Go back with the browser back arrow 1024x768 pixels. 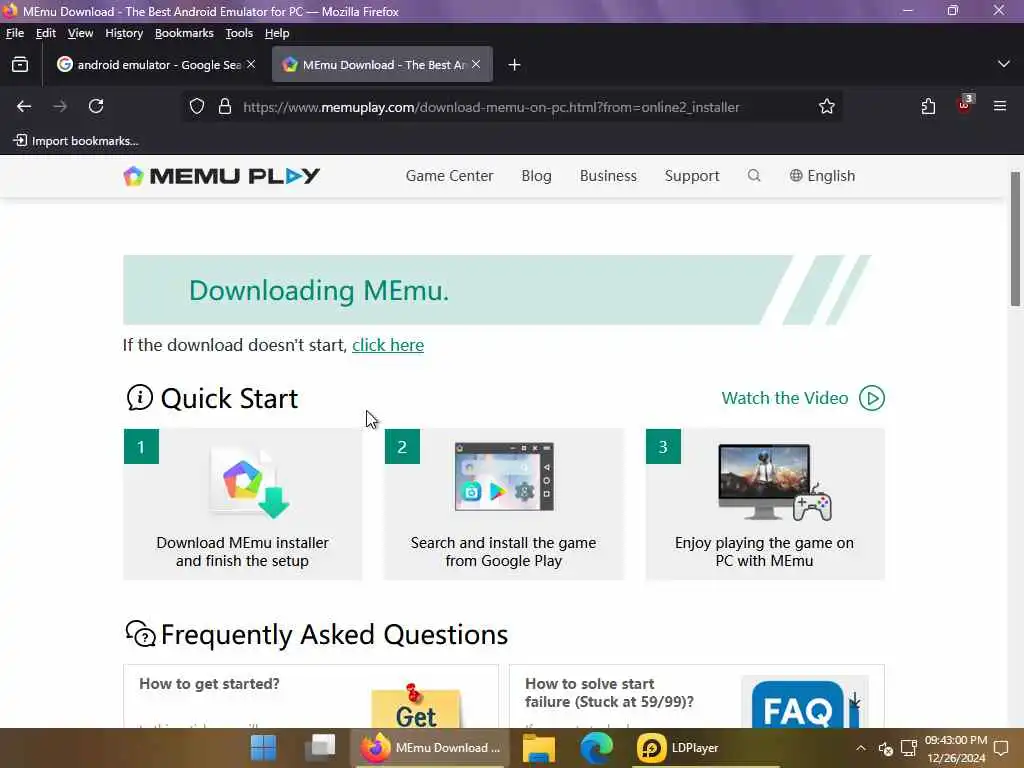(x=24, y=106)
